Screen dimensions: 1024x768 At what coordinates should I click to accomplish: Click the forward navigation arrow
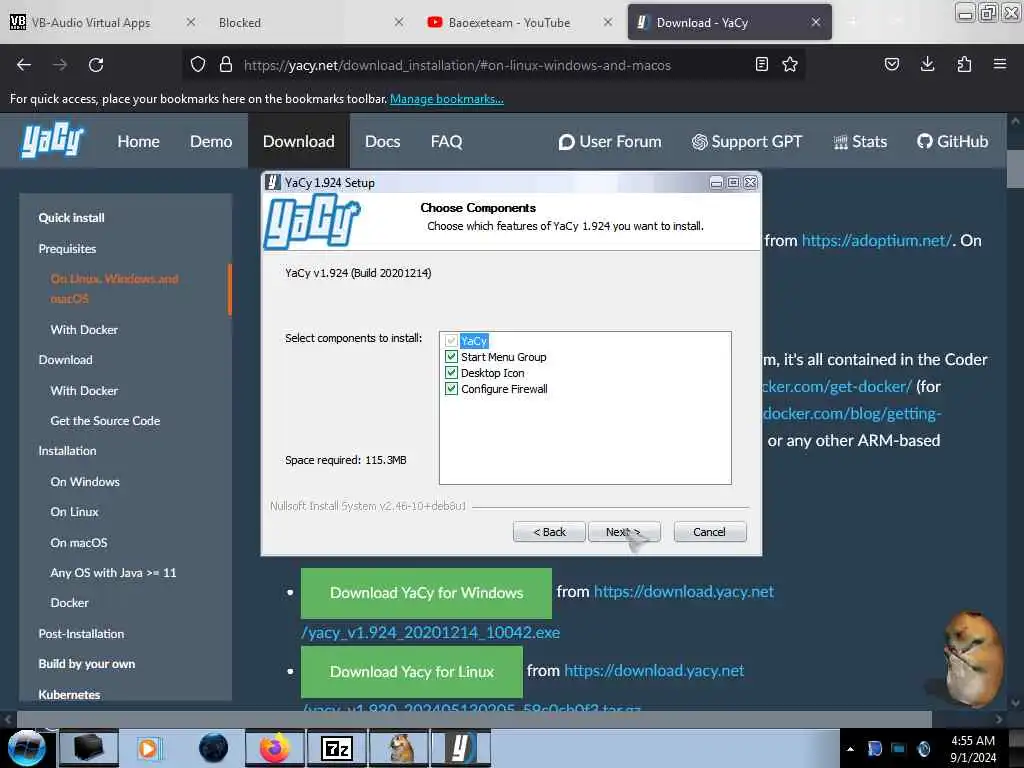pyautogui.click(x=60, y=65)
